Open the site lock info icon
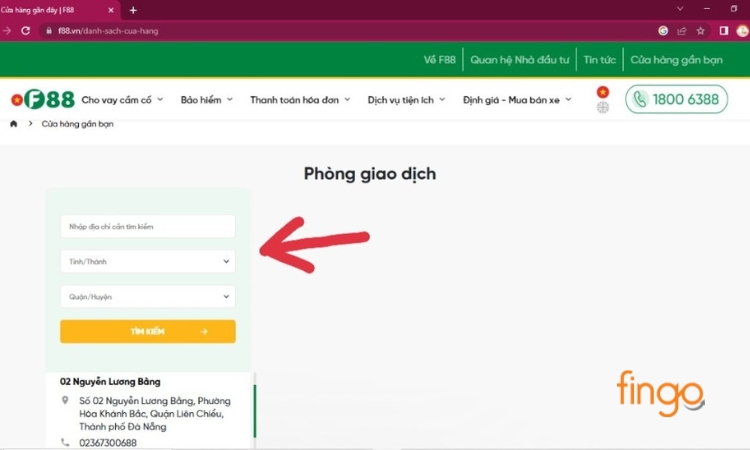The height and width of the screenshot is (450, 750). point(49,31)
